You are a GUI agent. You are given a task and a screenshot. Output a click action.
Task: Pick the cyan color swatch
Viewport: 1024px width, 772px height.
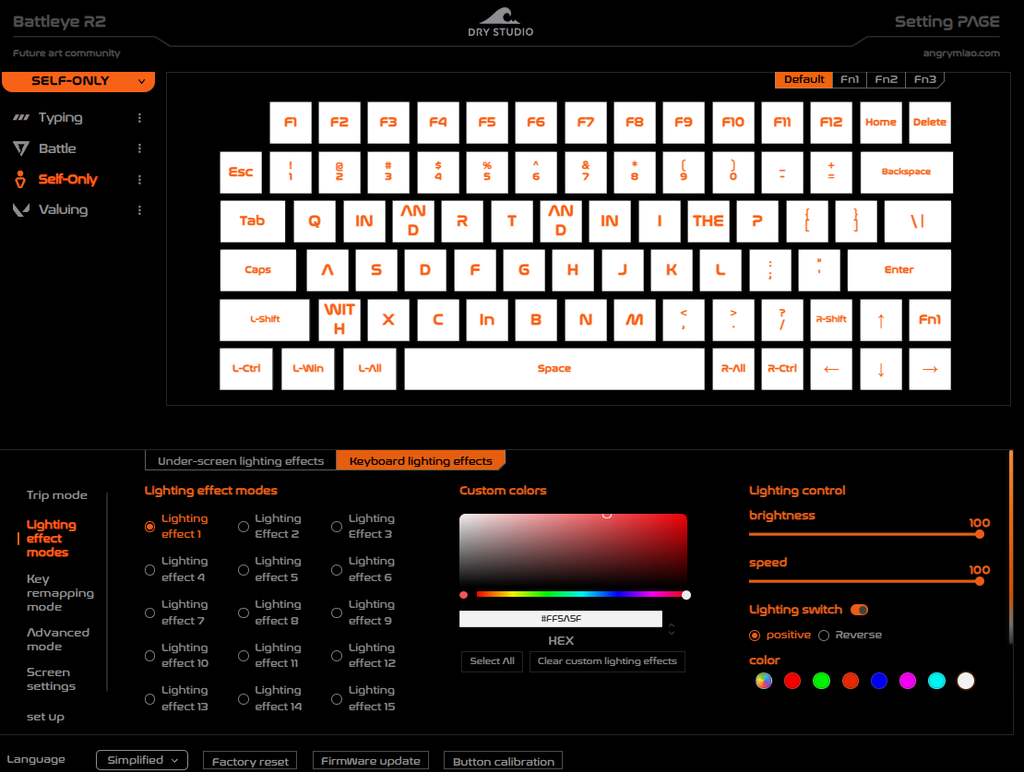[936, 681]
